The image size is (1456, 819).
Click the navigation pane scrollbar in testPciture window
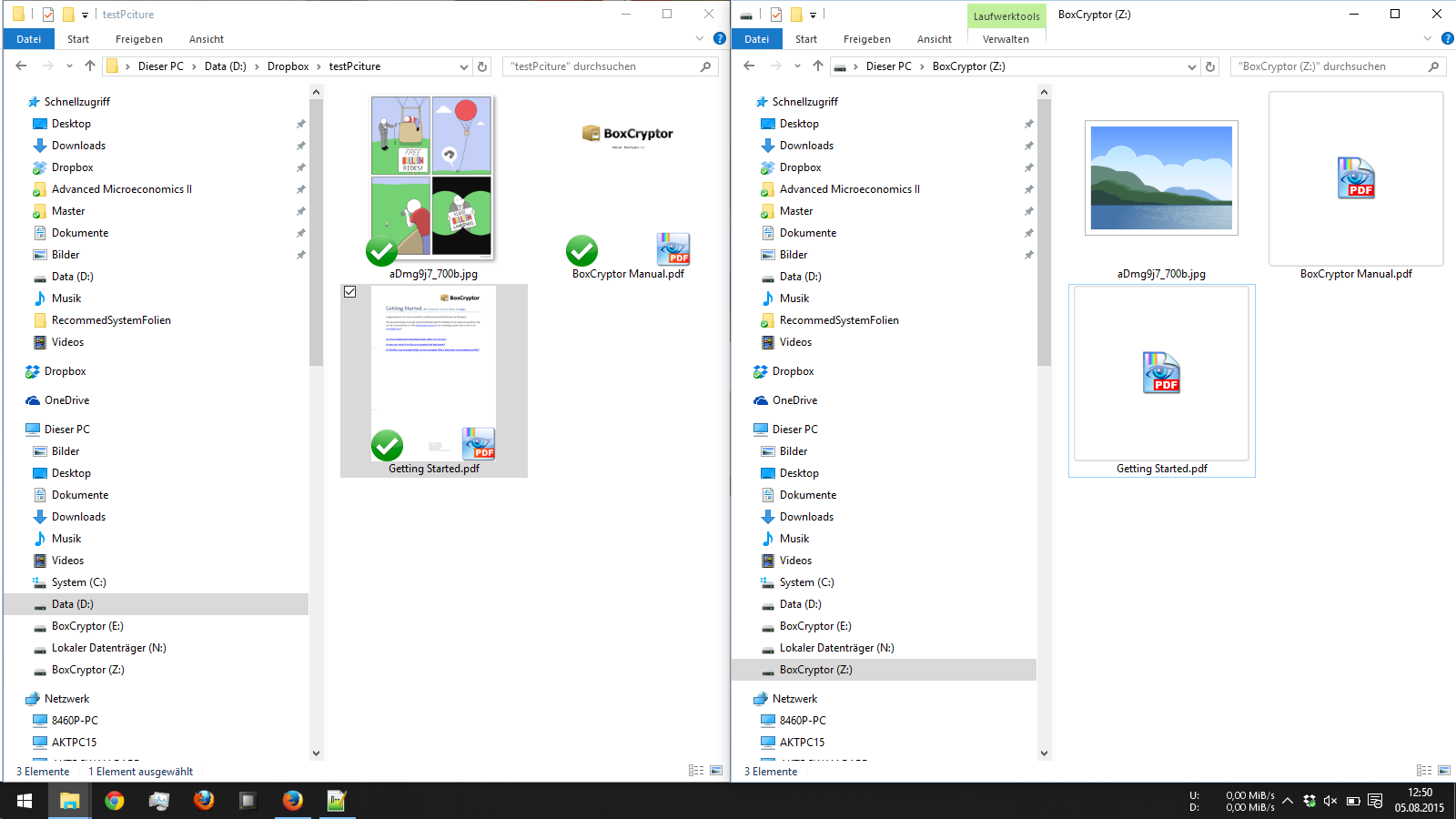(x=316, y=232)
